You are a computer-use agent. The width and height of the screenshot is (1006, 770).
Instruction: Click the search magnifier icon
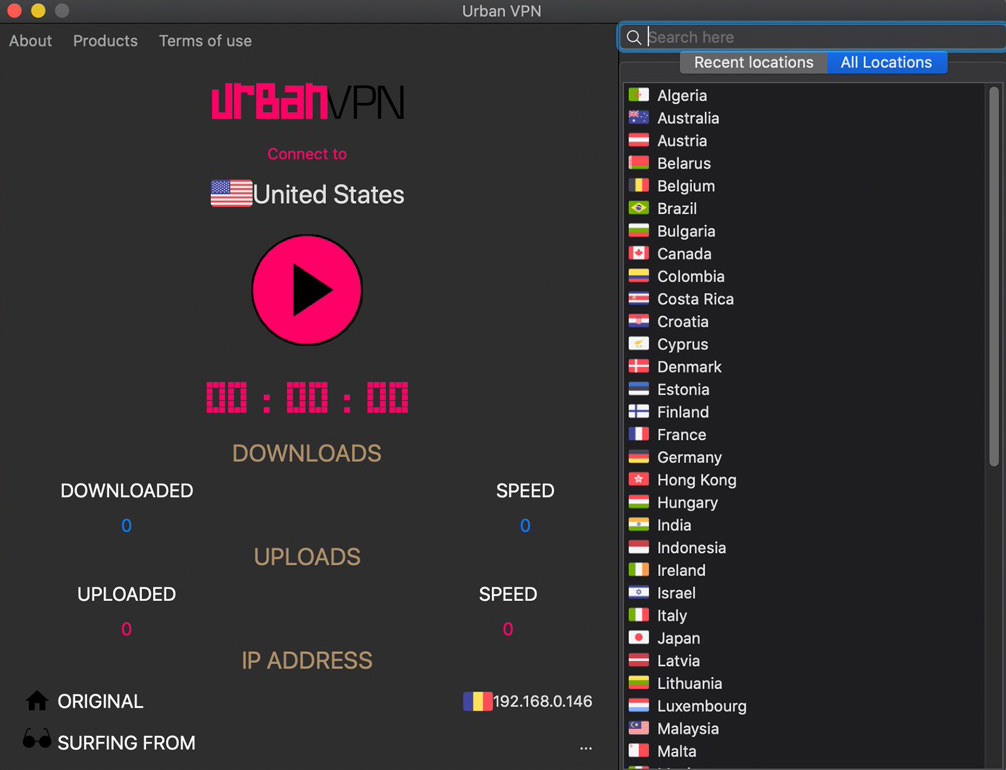tap(634, 37)
